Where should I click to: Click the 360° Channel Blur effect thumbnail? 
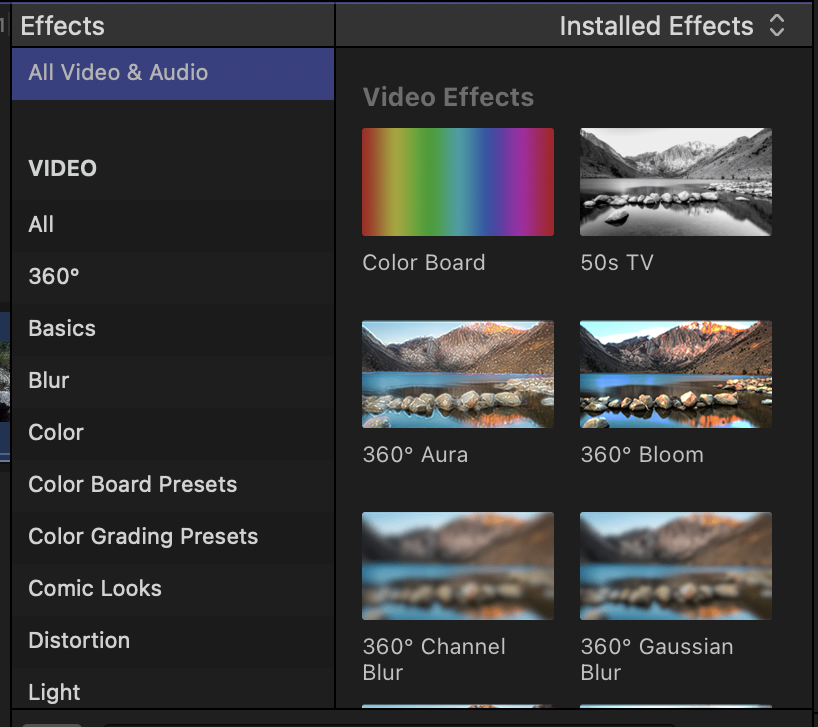point(458,566)
